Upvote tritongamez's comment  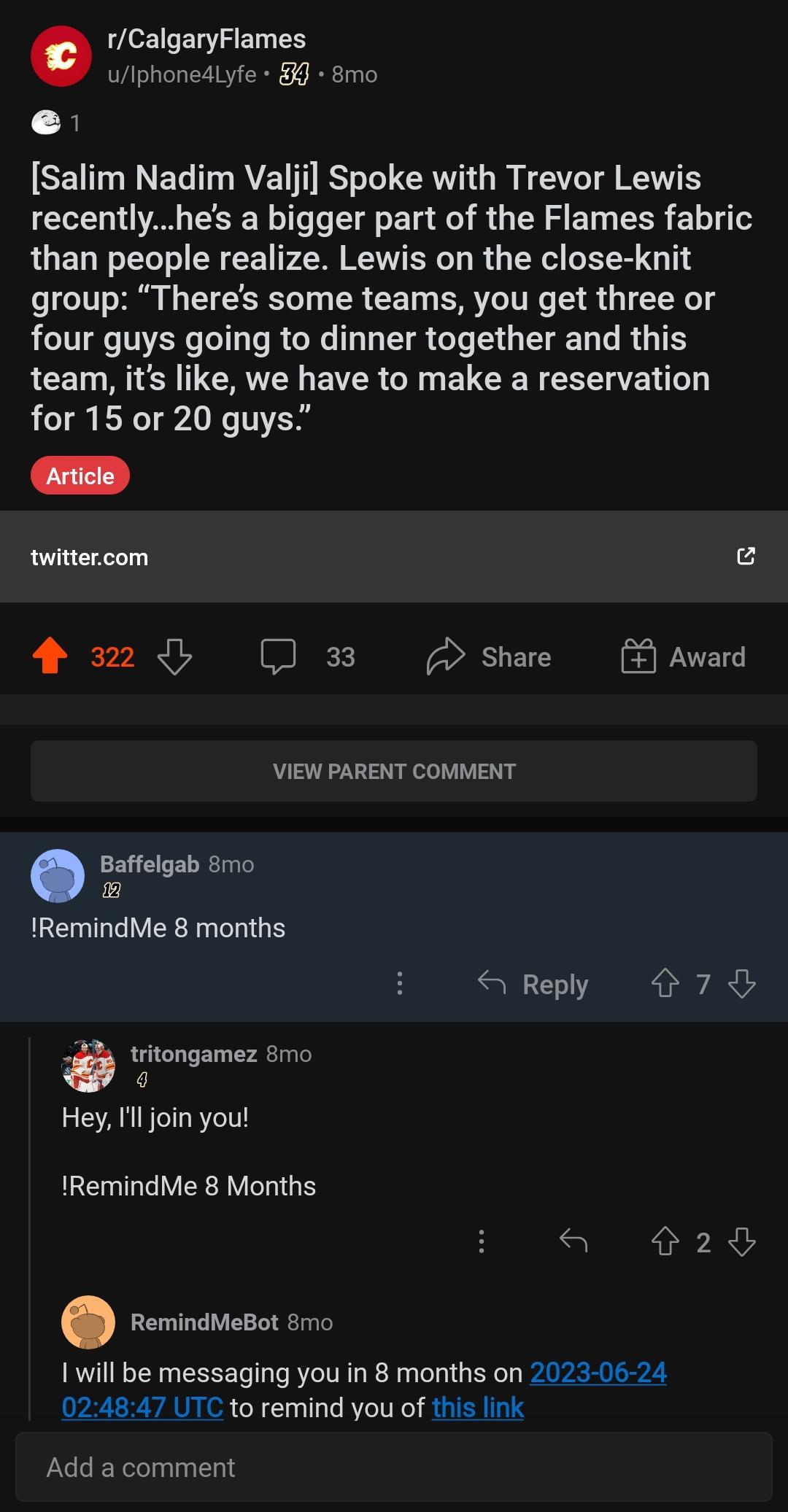(x=665, y=1241)
